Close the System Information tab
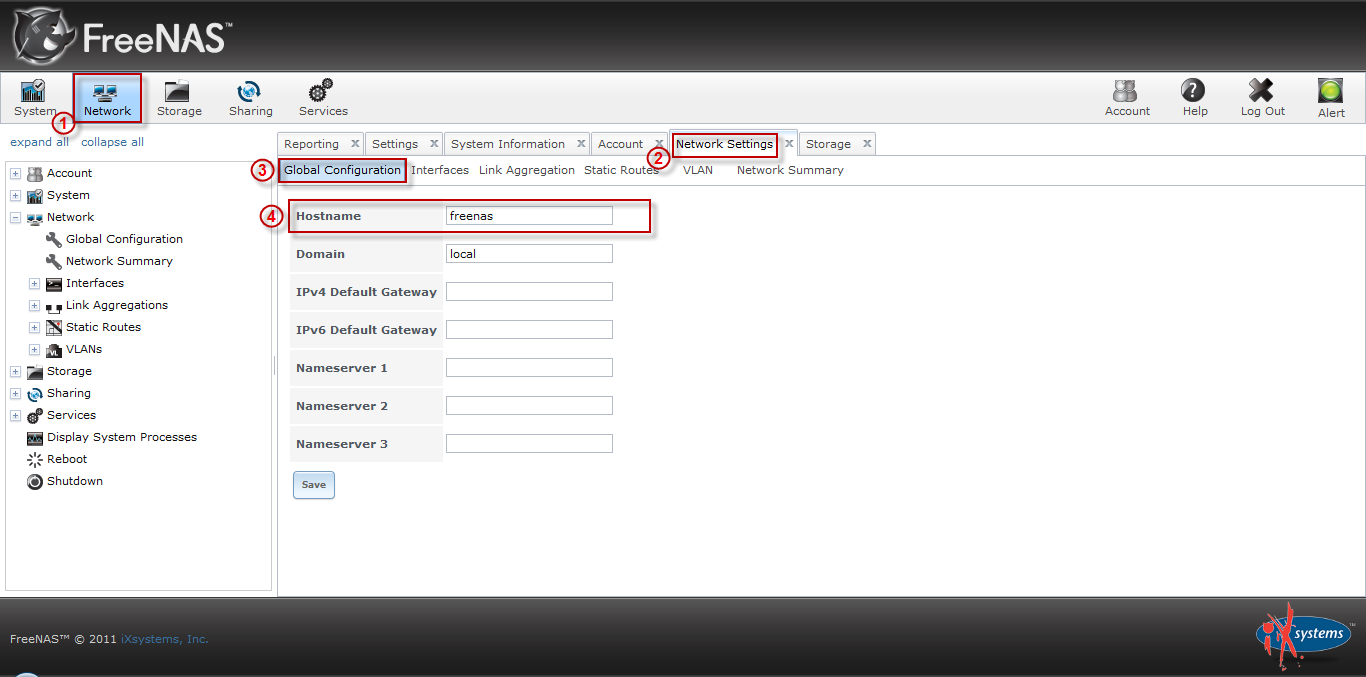Viewport: 1366px width, 677px height. click(580, 144)
